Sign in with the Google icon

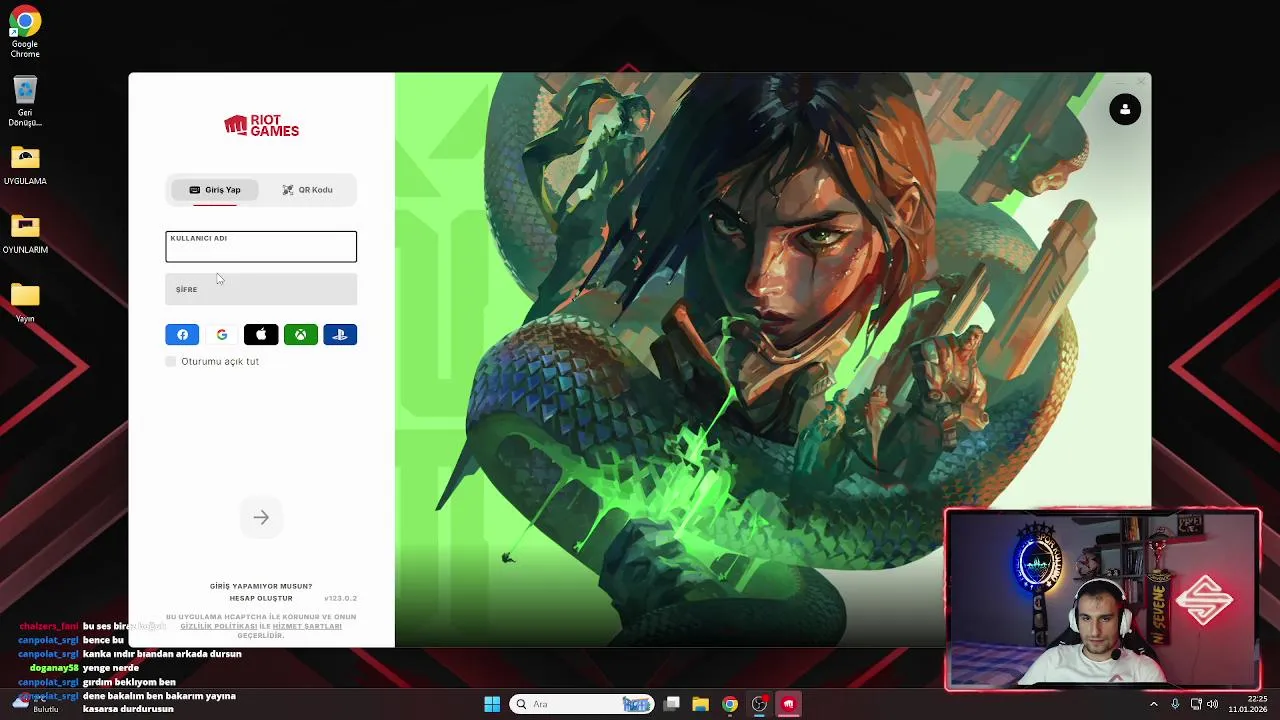pos(221,335)
